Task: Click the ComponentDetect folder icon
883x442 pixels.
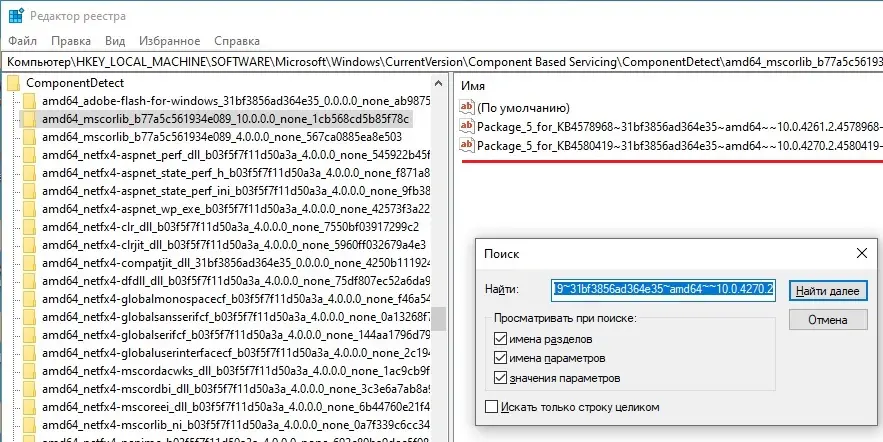Action: [x=13, y=83]
